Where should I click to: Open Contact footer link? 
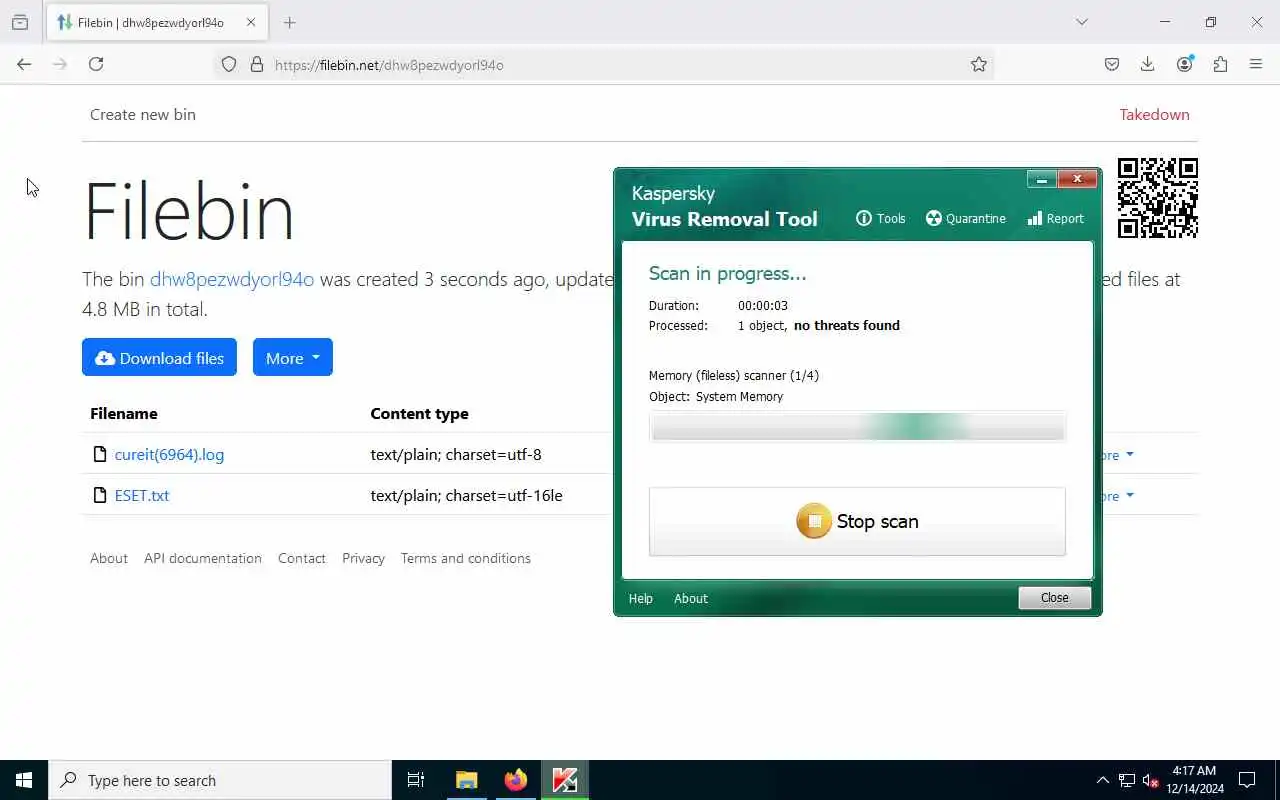tap(302, 558)
